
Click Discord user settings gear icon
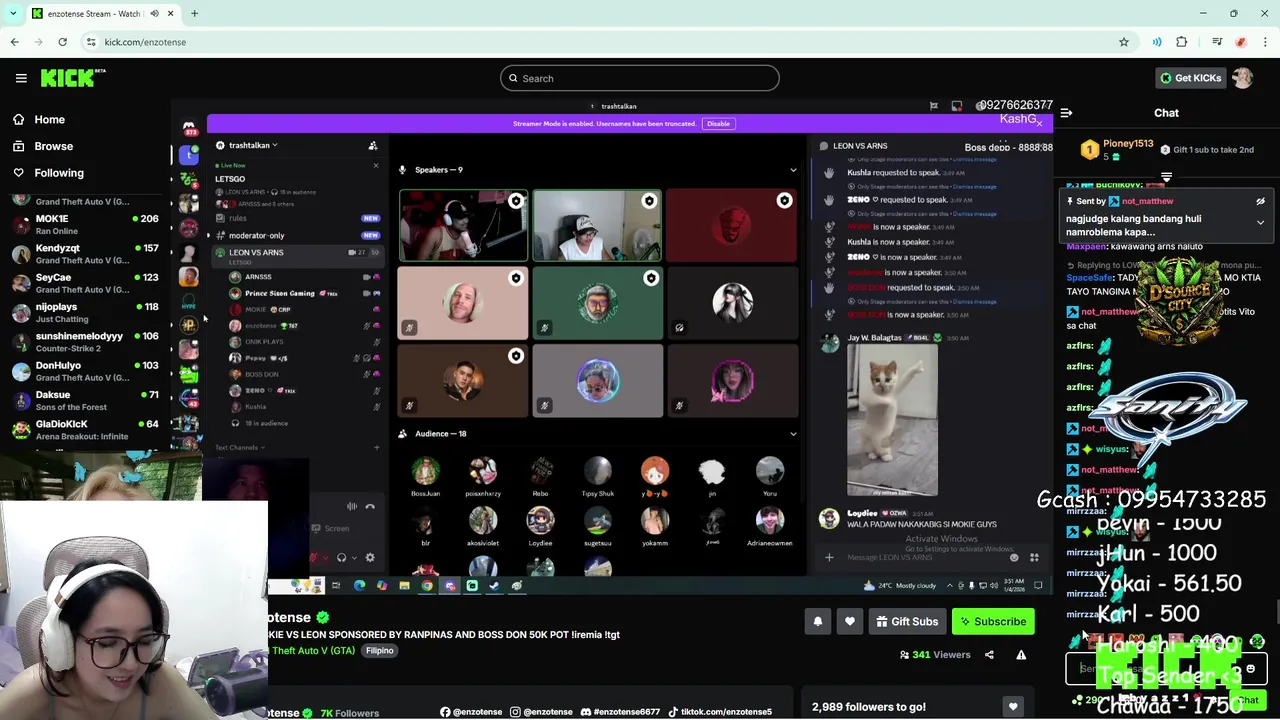pos(370,558)
